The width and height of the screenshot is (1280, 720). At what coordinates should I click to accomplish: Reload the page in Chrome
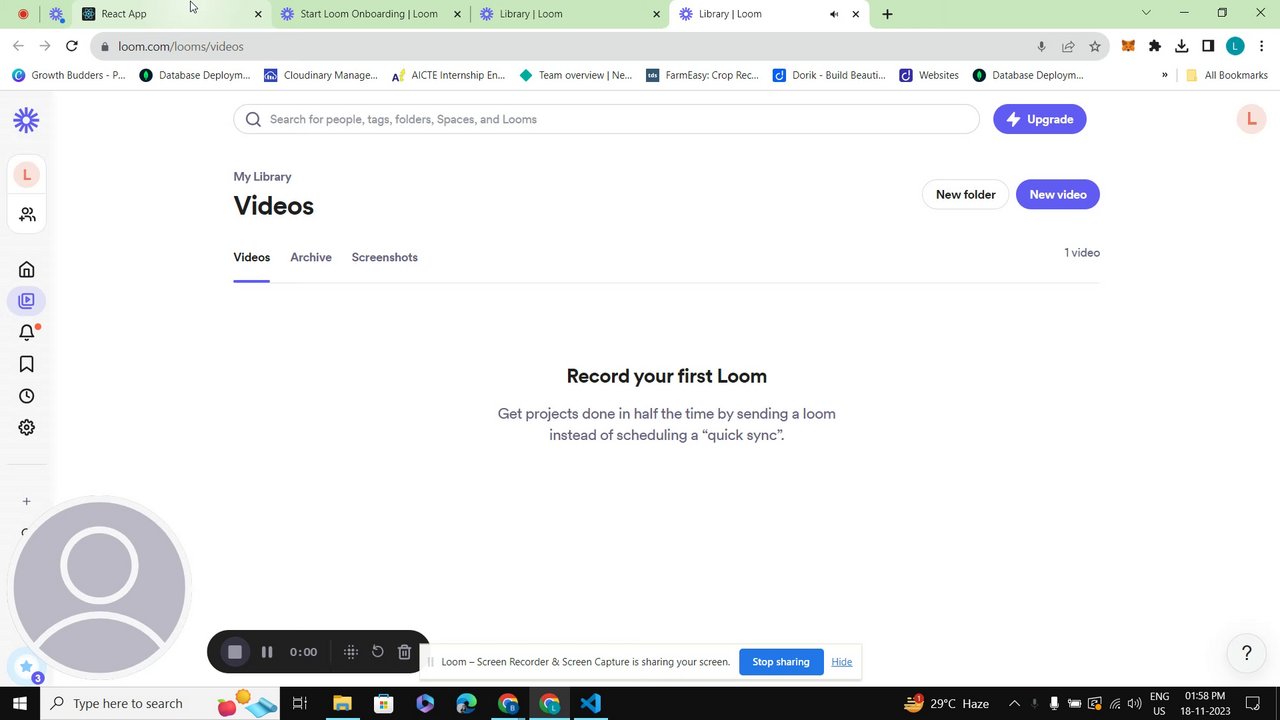click(72, 46)
